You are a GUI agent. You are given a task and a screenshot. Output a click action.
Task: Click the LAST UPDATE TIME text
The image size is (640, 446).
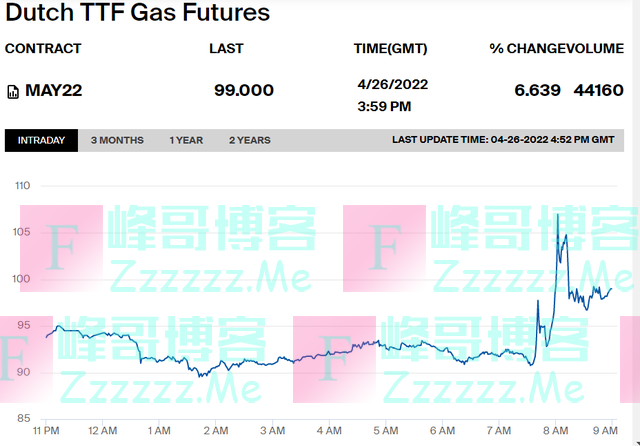(503, 140)
